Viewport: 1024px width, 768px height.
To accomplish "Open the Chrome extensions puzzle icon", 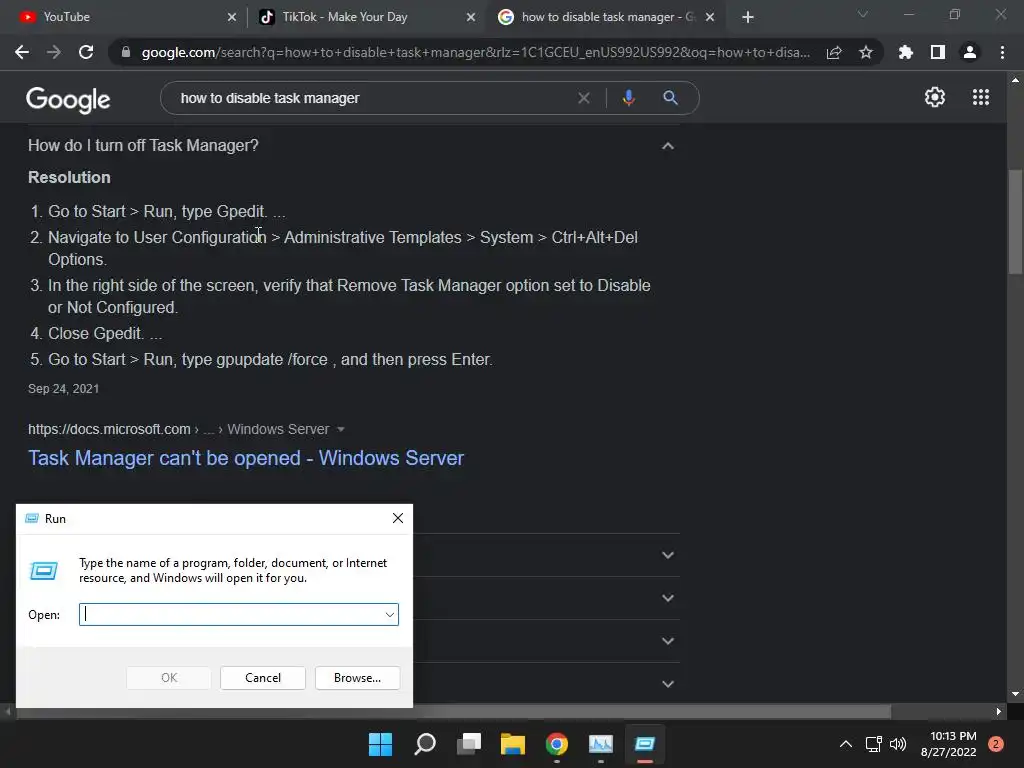I will point(906,52).
